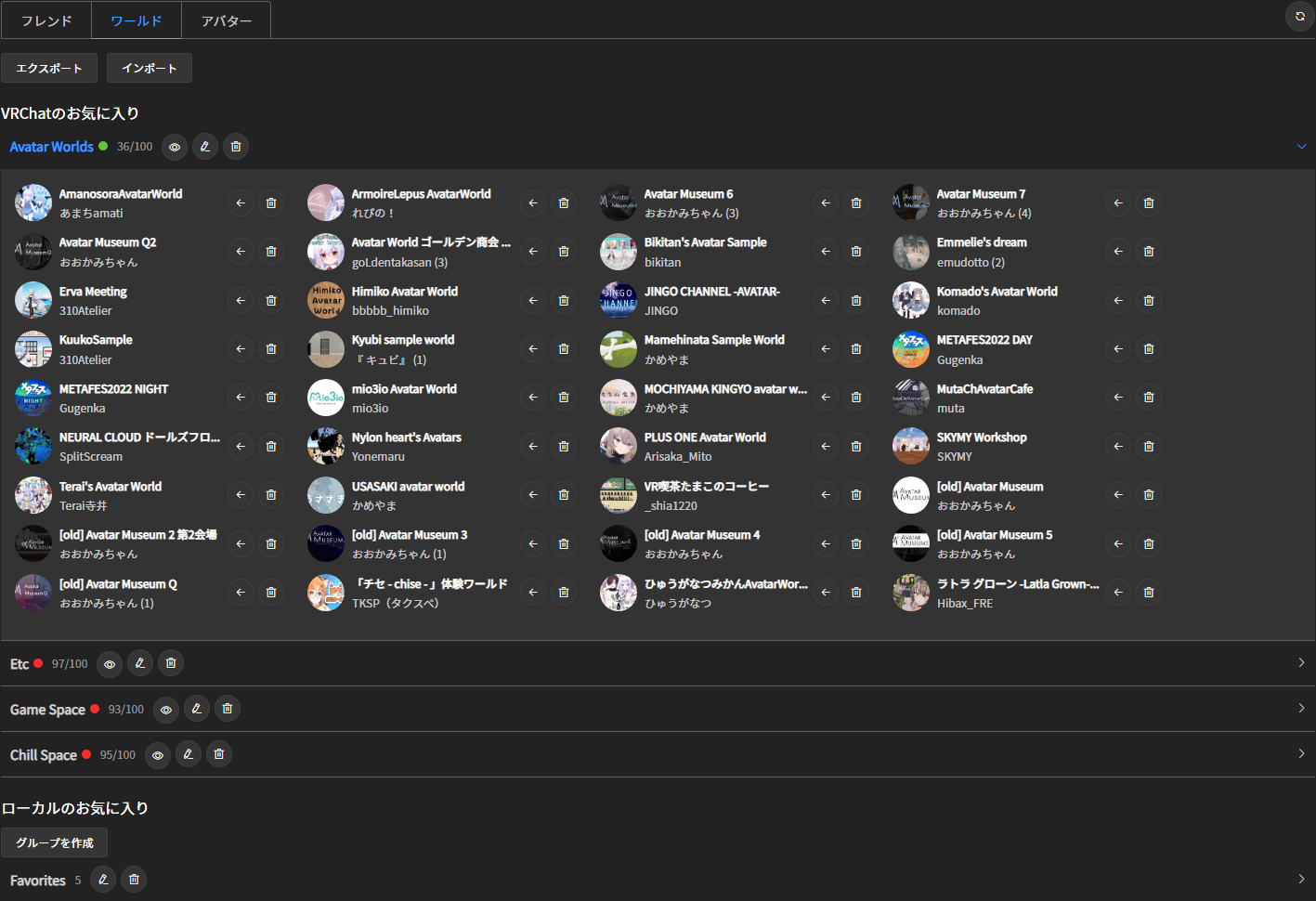Remove AmanosoraAvatarWorld with its trash icon
This screenshot has width=1316, height=901.
[x=270, y=202]
